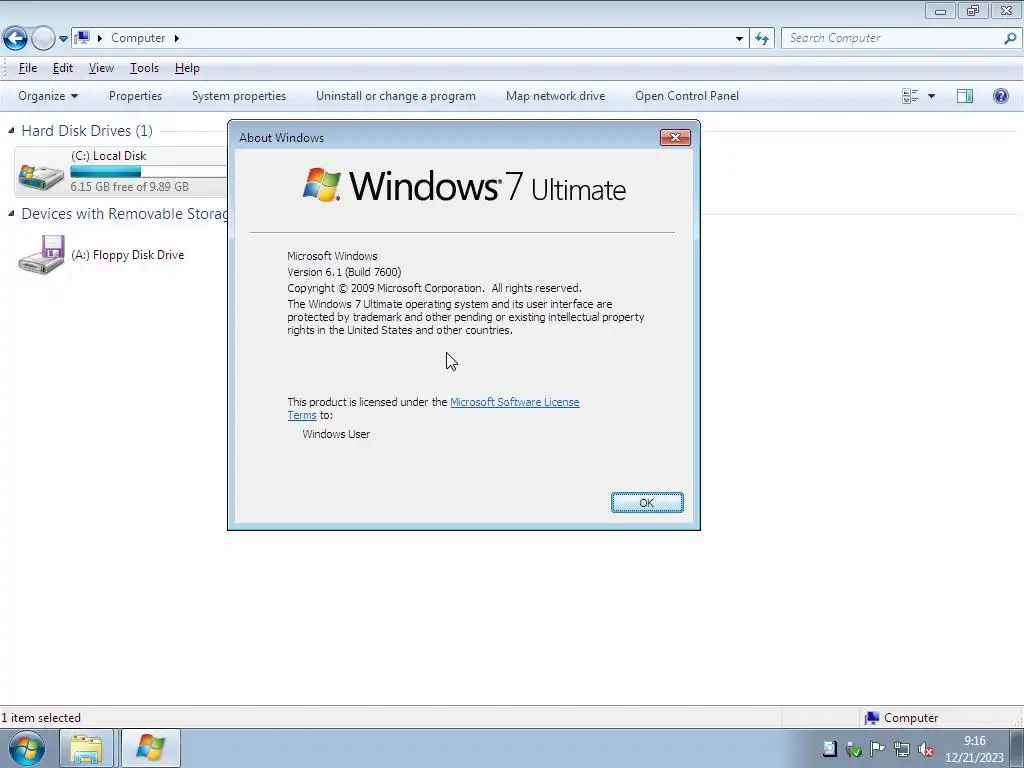Click Uninstall or change a program

(396, 96)
